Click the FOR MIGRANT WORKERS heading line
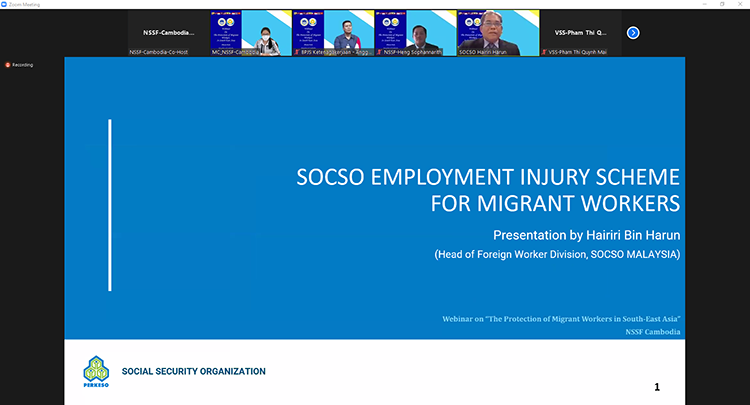Image resolution: width=750 pixels, height=405 pixels. [555, 204]
